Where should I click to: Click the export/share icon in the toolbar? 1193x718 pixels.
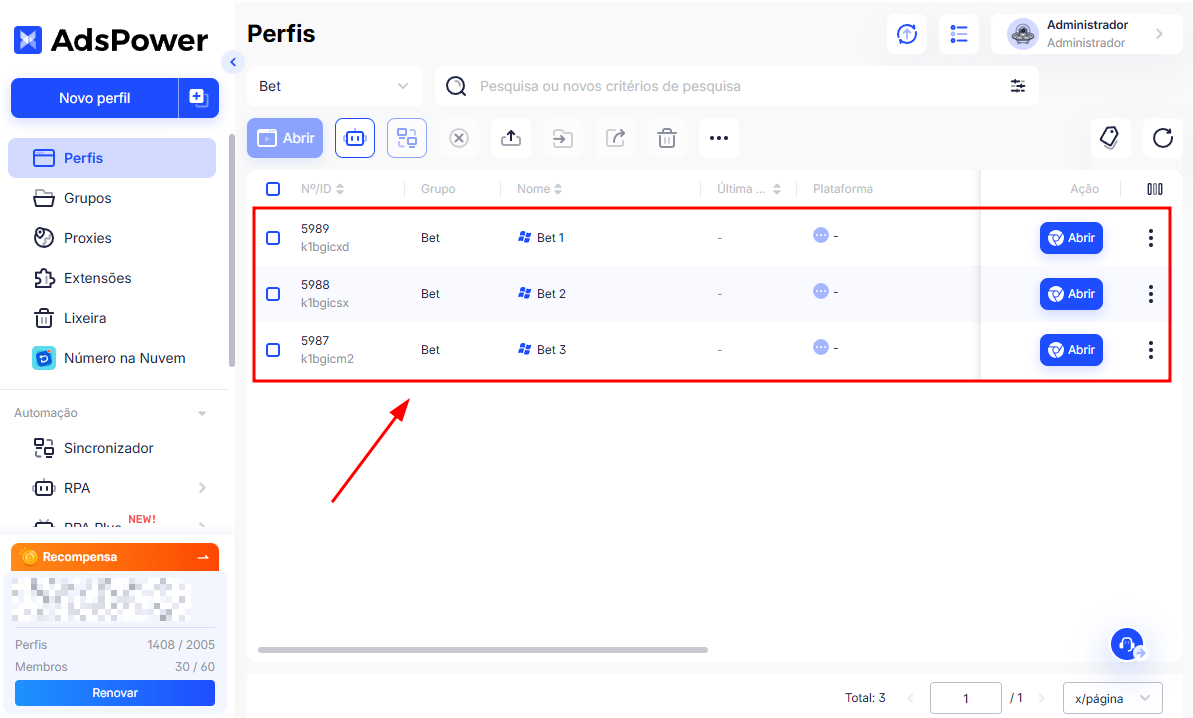coord(615,138)
